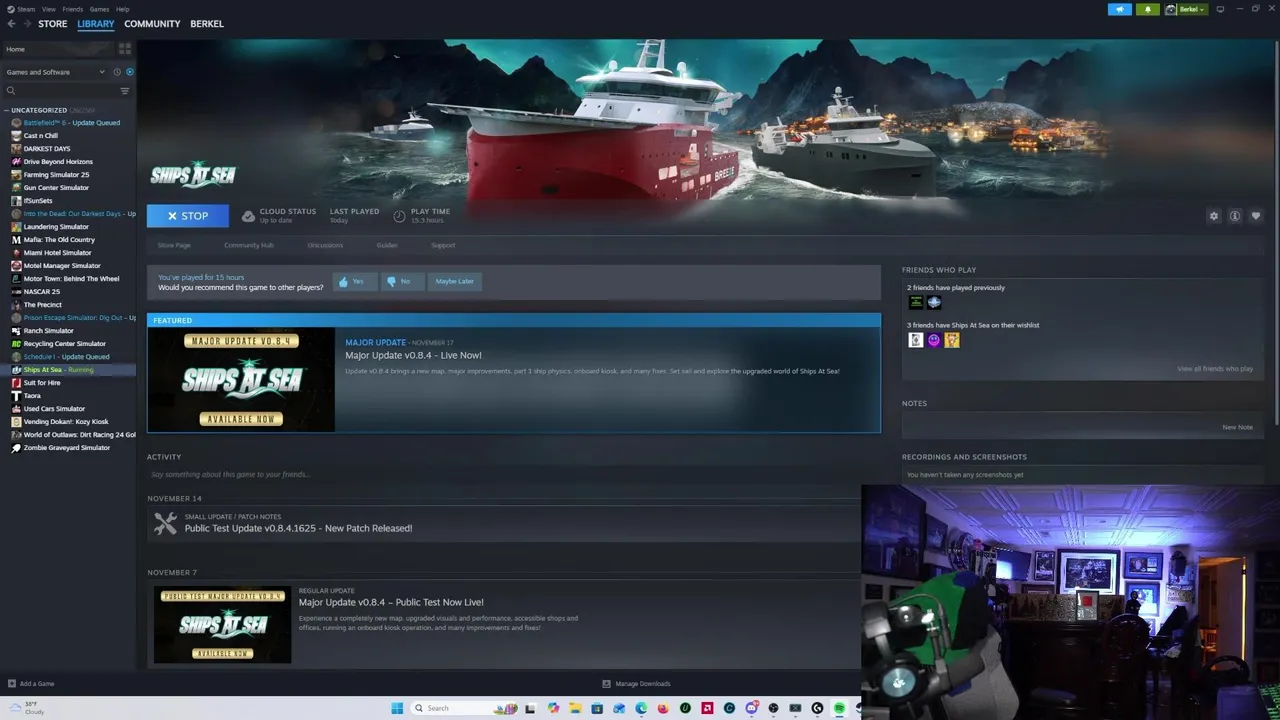Open Public Test Now Live thumbnail
1280x720 pixels.
click(x=223, y=625)
